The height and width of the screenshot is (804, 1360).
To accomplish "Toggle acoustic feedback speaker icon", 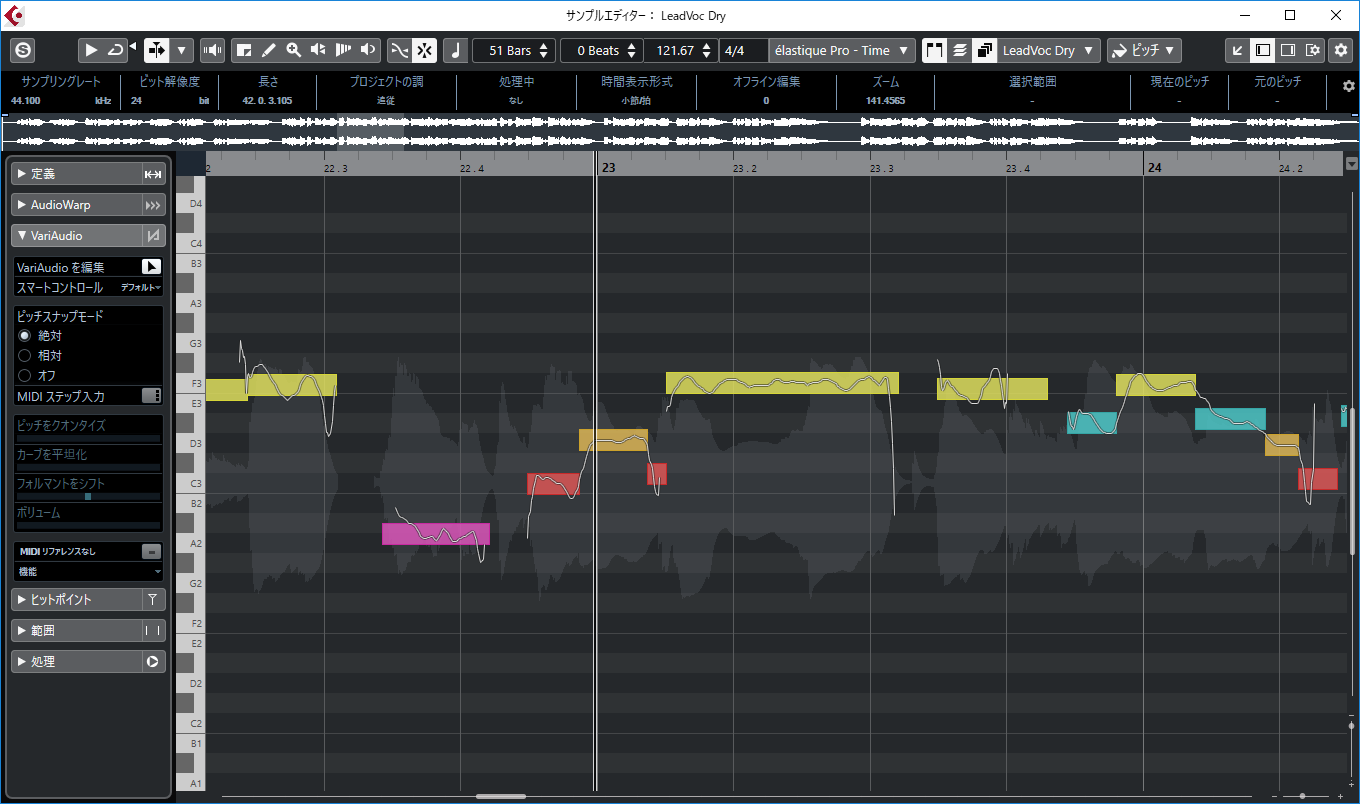I will tap(212, 50).
